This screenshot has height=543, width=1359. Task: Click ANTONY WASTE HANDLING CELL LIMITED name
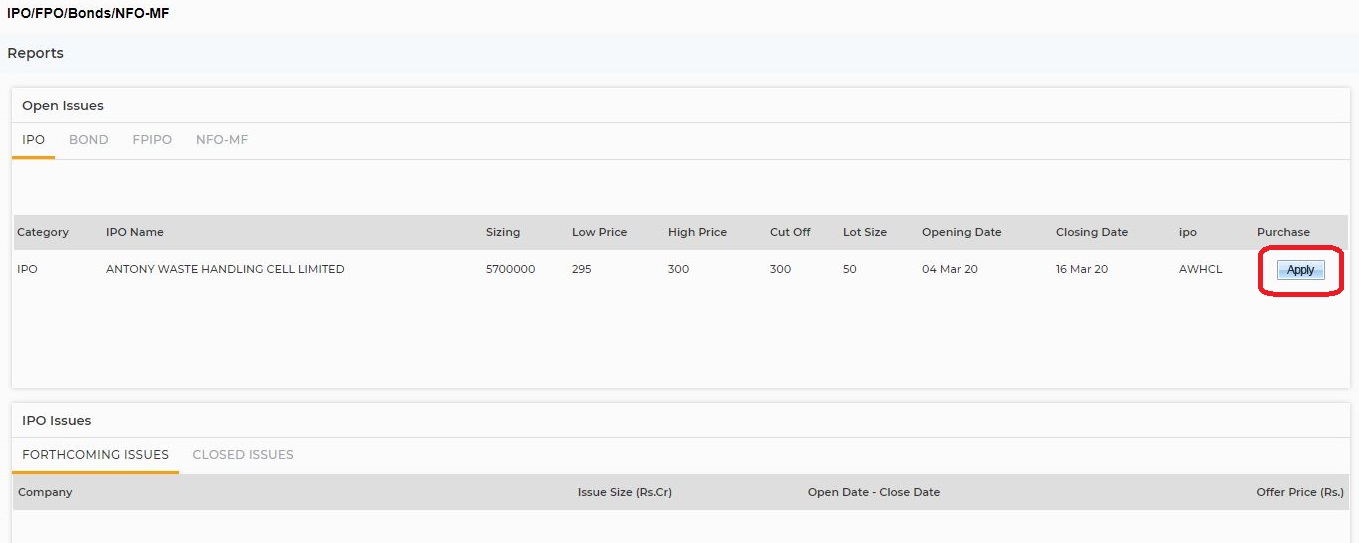tap(225, 269)
